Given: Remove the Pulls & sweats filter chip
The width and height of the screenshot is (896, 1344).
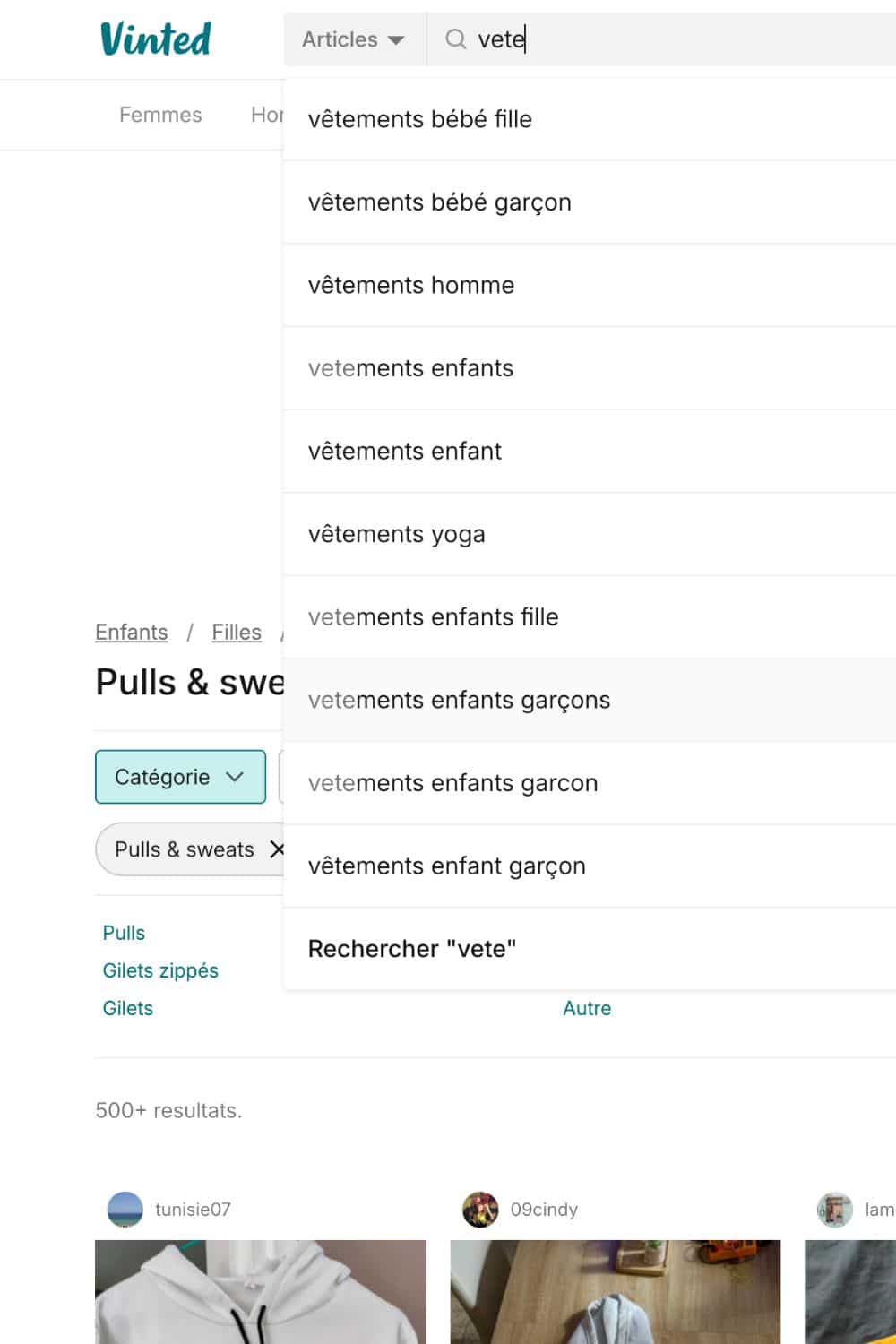Looking at the screenshot, I should point(277,849).
